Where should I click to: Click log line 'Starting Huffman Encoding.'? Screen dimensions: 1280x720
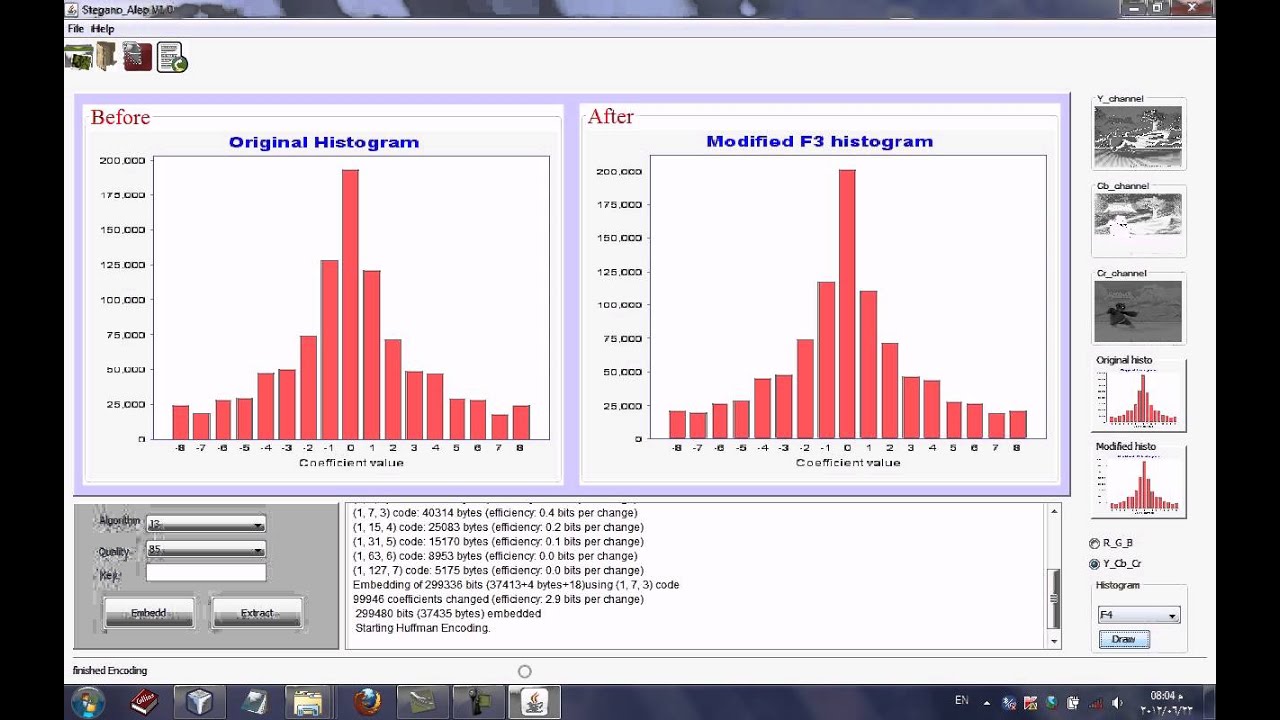[423, 628]
